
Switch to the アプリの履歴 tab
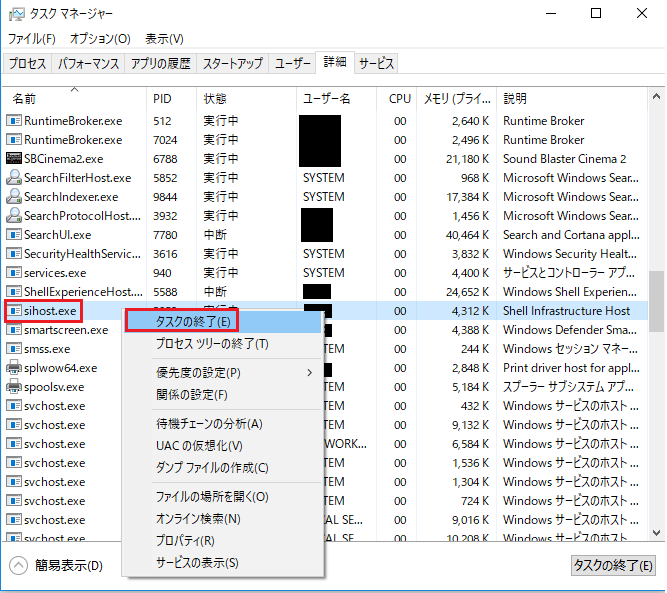(161, 64)
